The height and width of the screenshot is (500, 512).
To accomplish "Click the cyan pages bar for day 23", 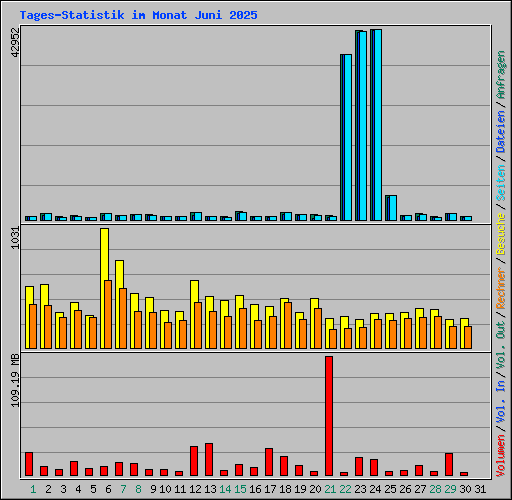I will coord(363,126).
